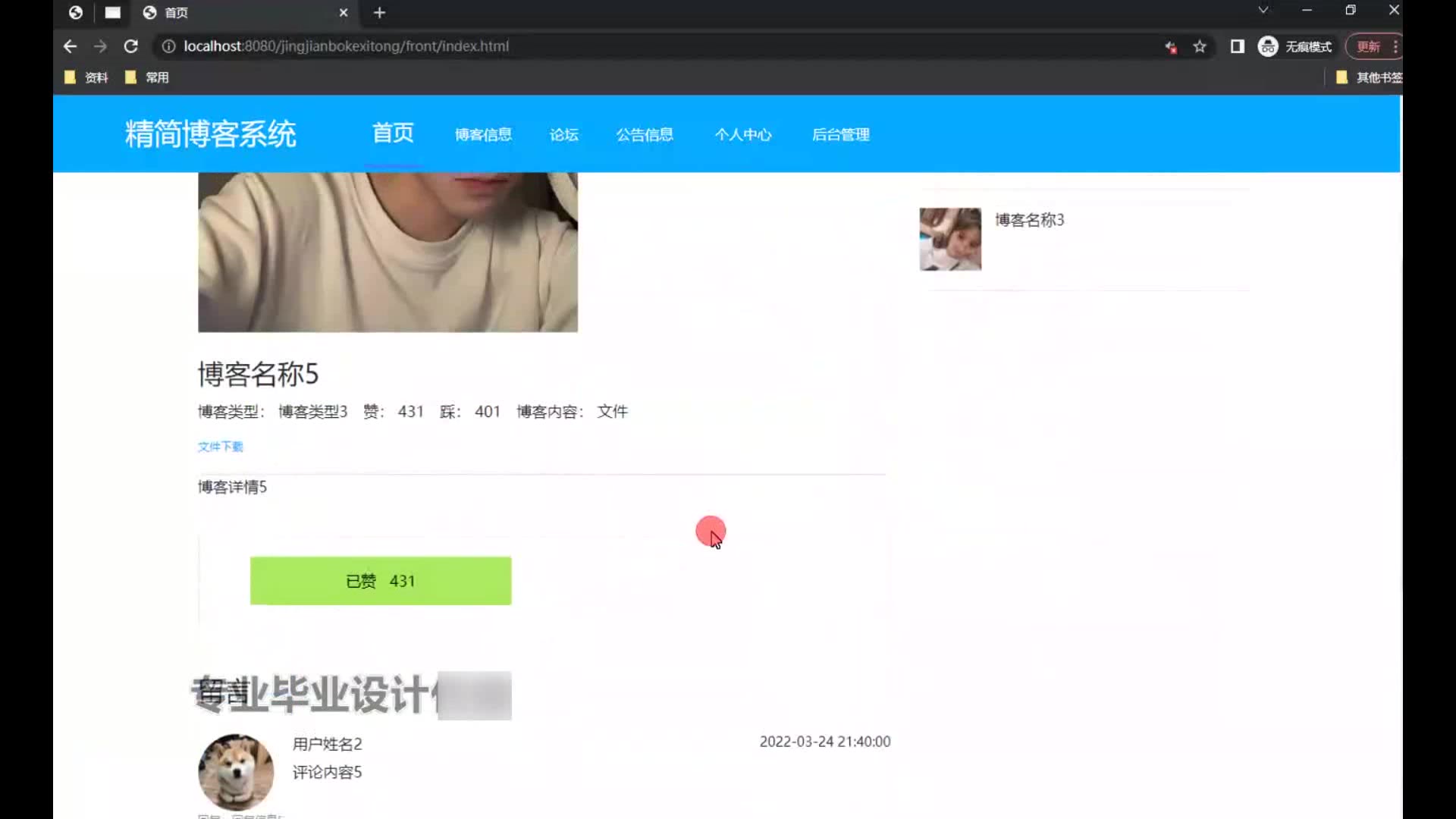Open the 常用 bookmarks folder
The height and width of the screenshot is (819, 1456).
tap(148, 77)
